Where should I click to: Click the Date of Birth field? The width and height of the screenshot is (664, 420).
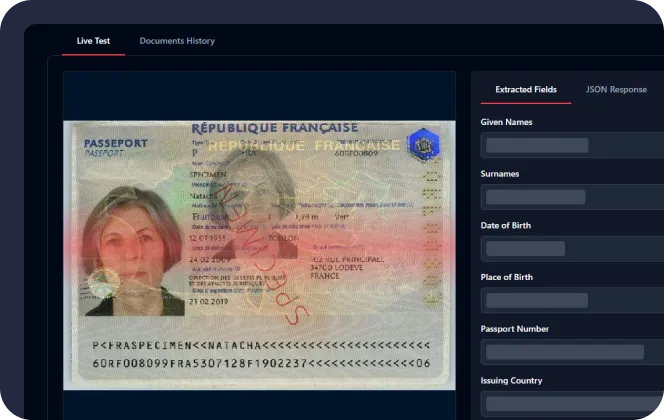tap(573, 249)
